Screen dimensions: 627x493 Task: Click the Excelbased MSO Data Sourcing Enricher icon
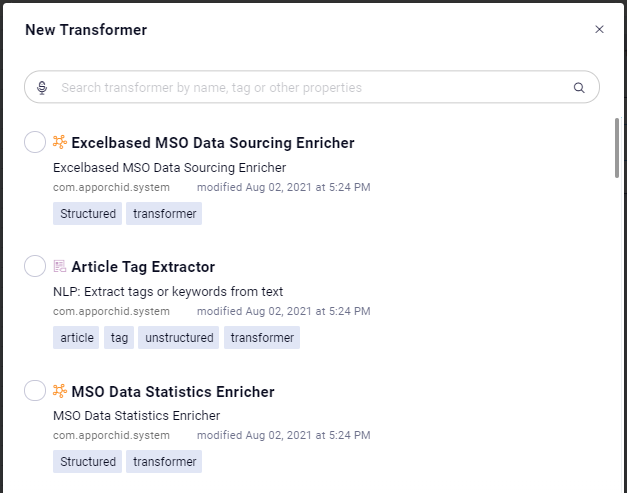(60, 142)
